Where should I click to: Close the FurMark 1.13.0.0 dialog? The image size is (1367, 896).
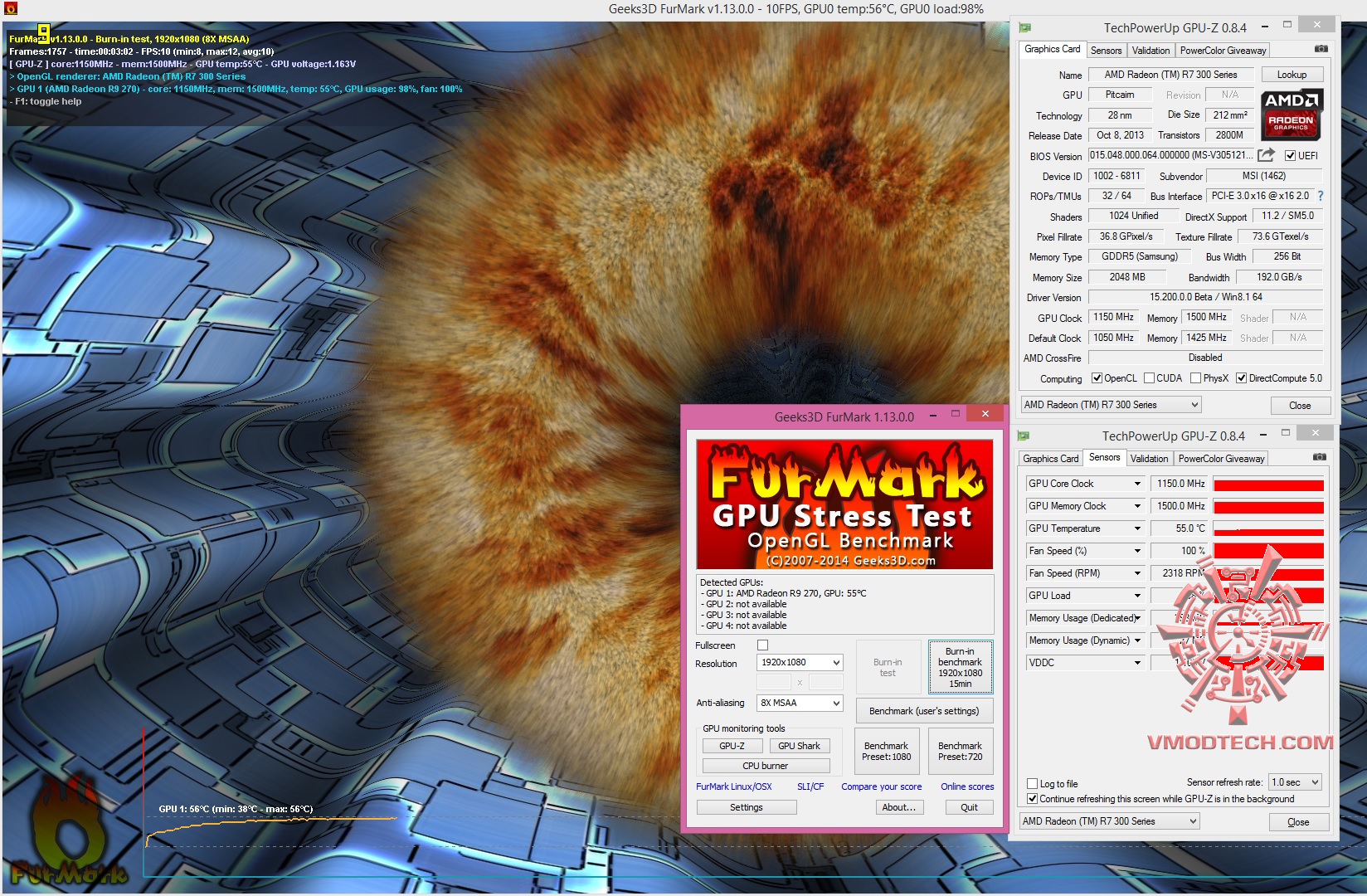point(985,414)
